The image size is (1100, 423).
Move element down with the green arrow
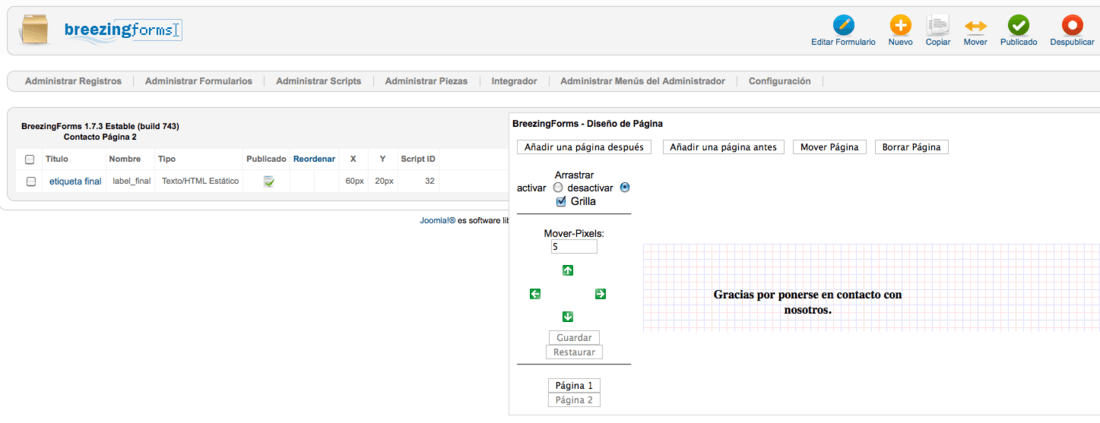(568, 316)
